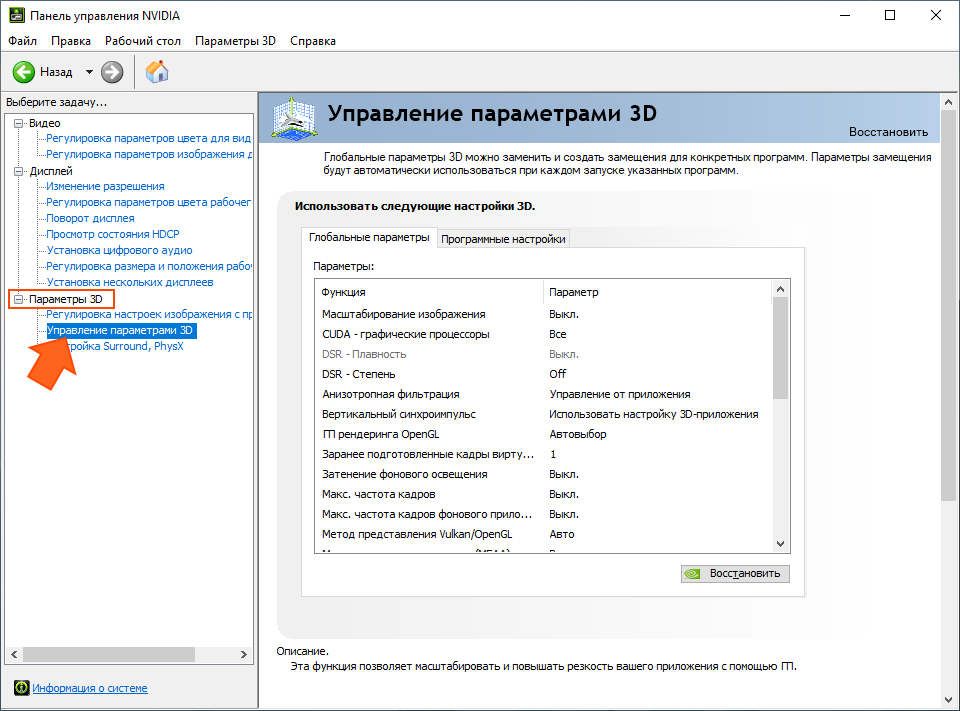
Task: Open the Файл menu
Action: pos(23,41)
